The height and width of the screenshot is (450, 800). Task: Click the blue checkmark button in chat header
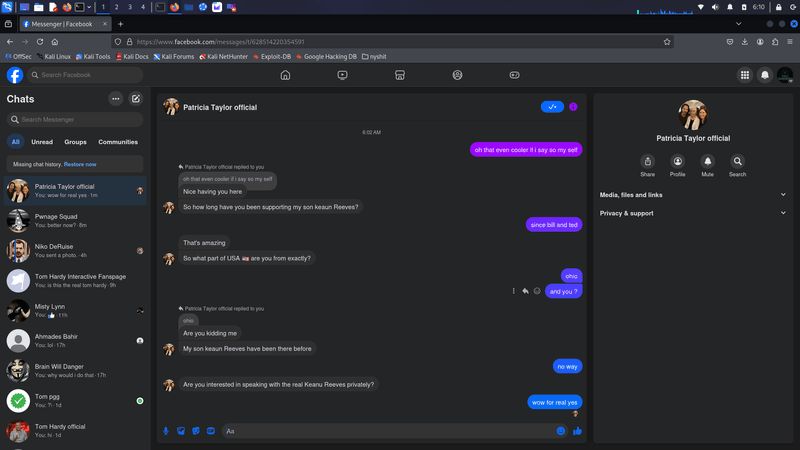pos(552,107)
